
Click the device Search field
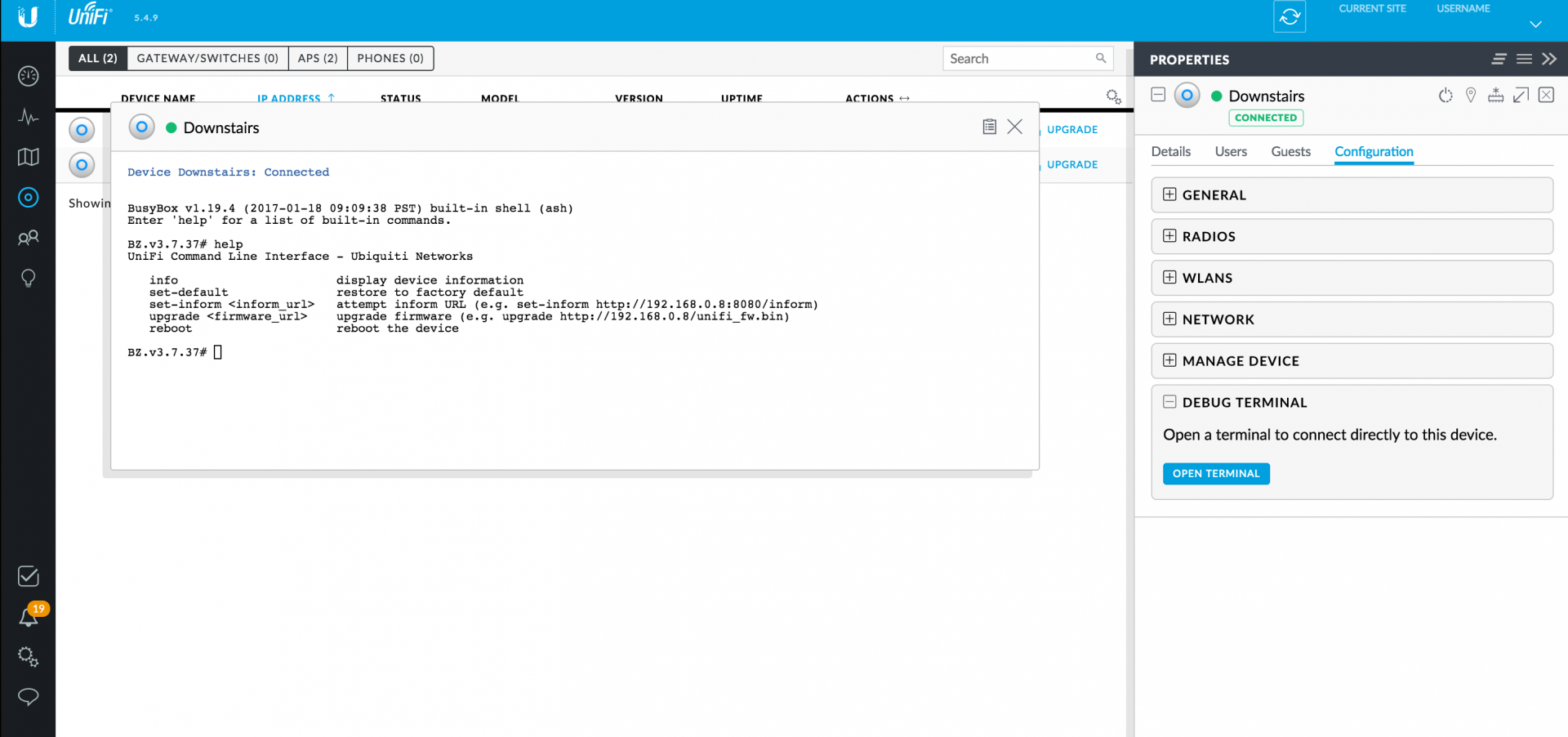tap(1018, 59)
